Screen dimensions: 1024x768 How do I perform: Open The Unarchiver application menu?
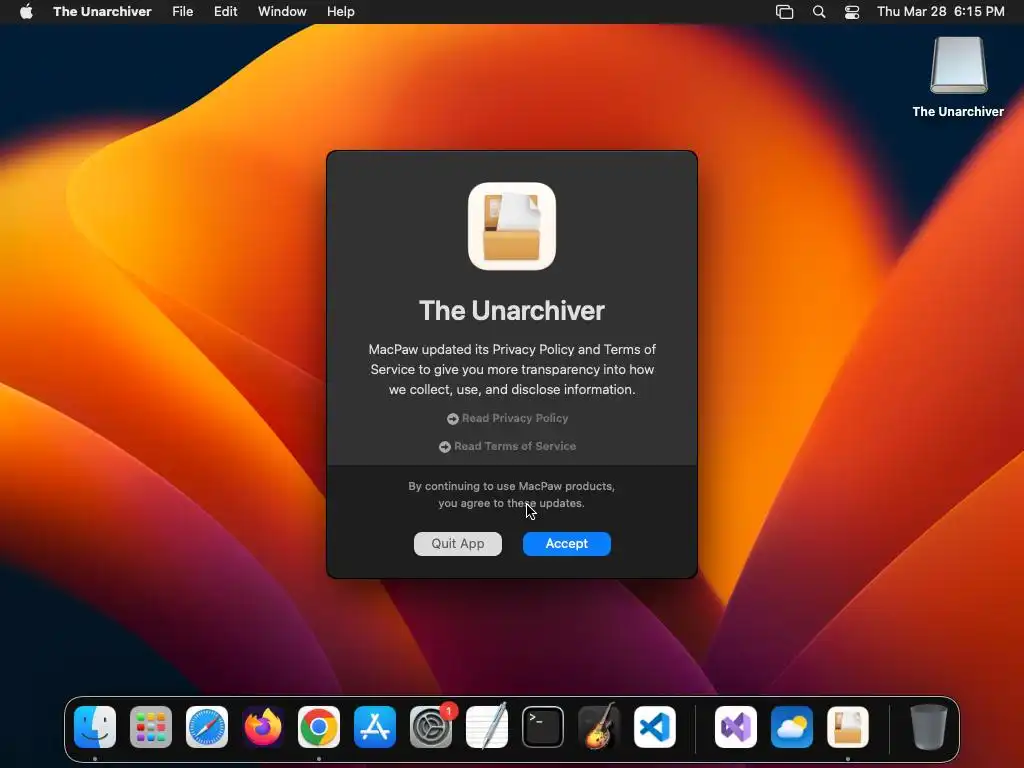tap(103, 12)
